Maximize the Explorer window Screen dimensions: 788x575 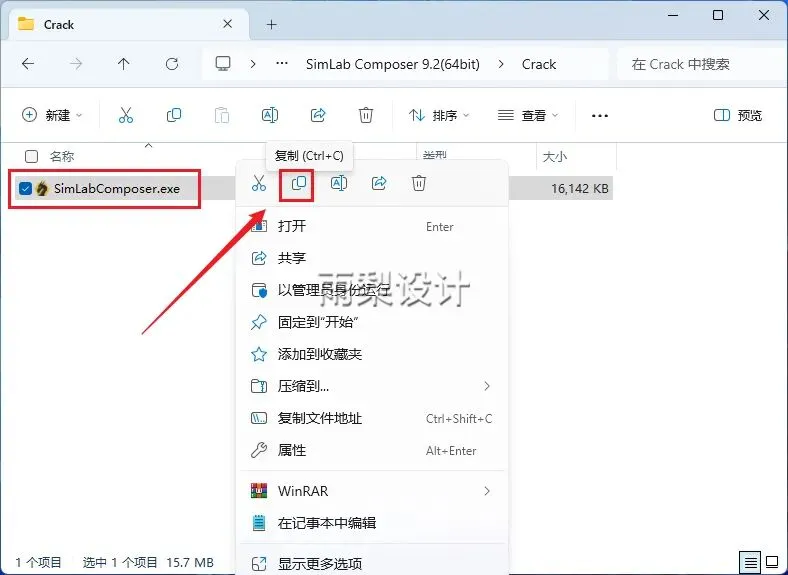(x=718, y=15)
